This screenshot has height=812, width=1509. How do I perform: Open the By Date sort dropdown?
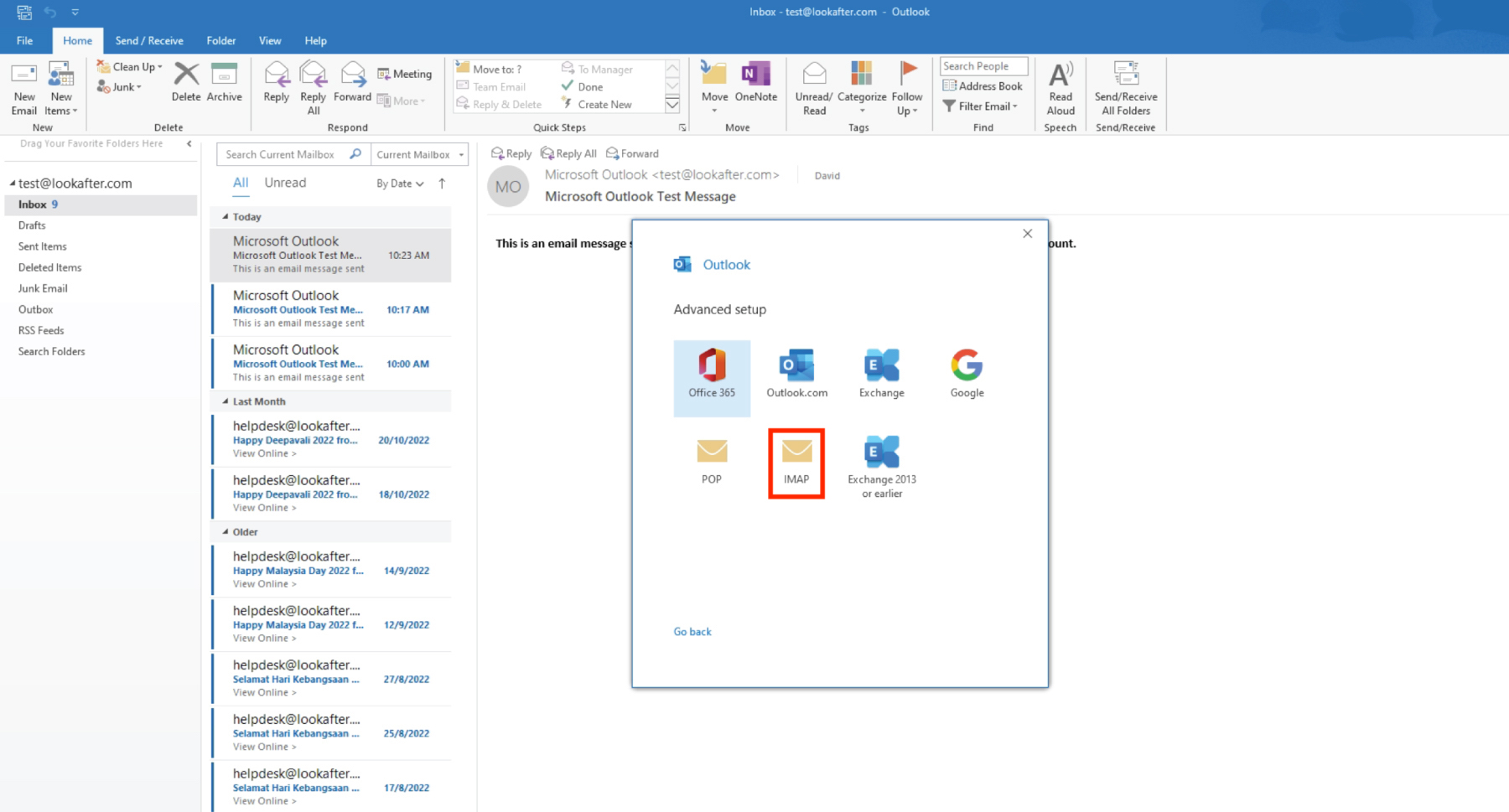[400, 184]
